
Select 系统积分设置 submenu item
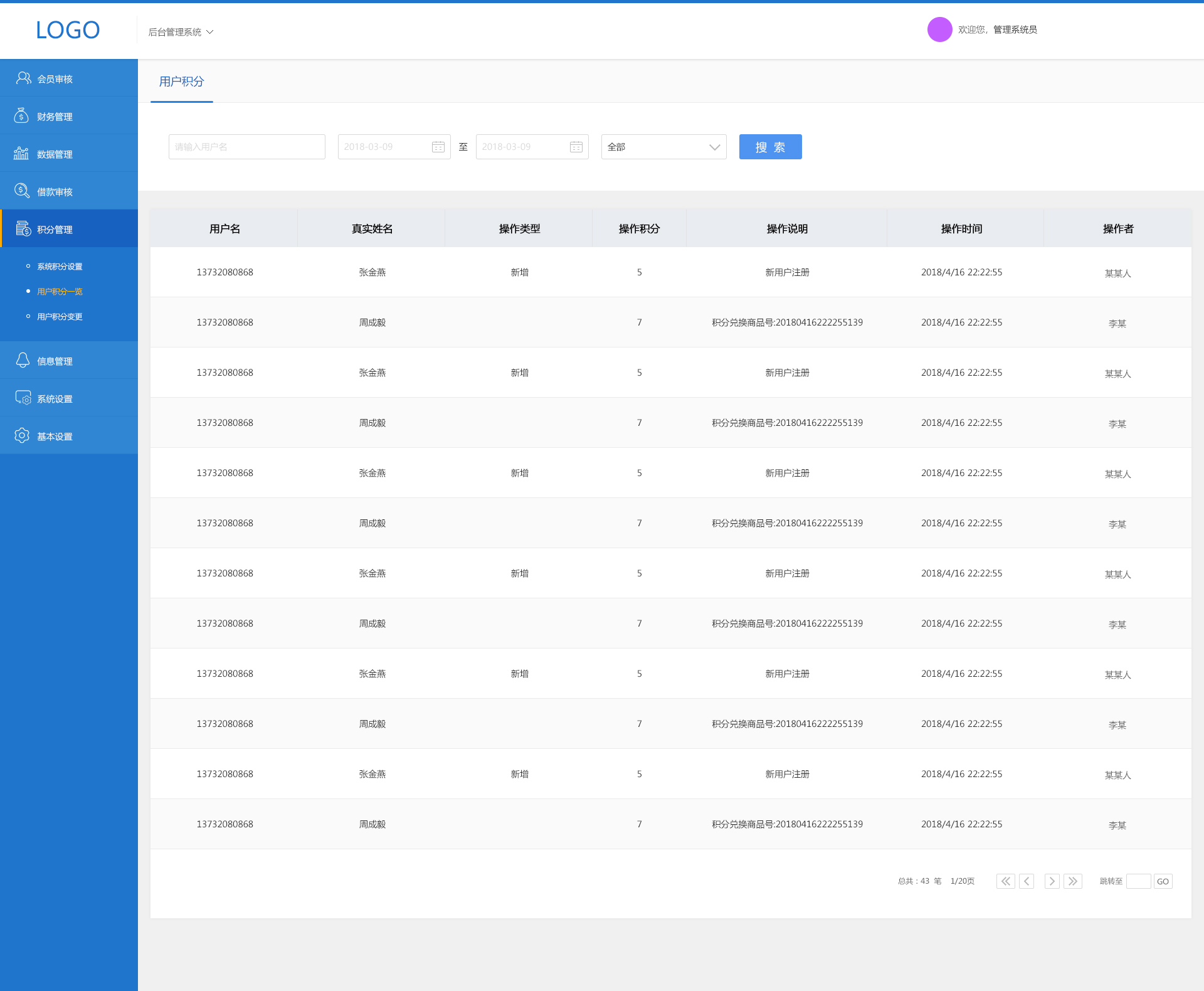(x=60, y=267)
